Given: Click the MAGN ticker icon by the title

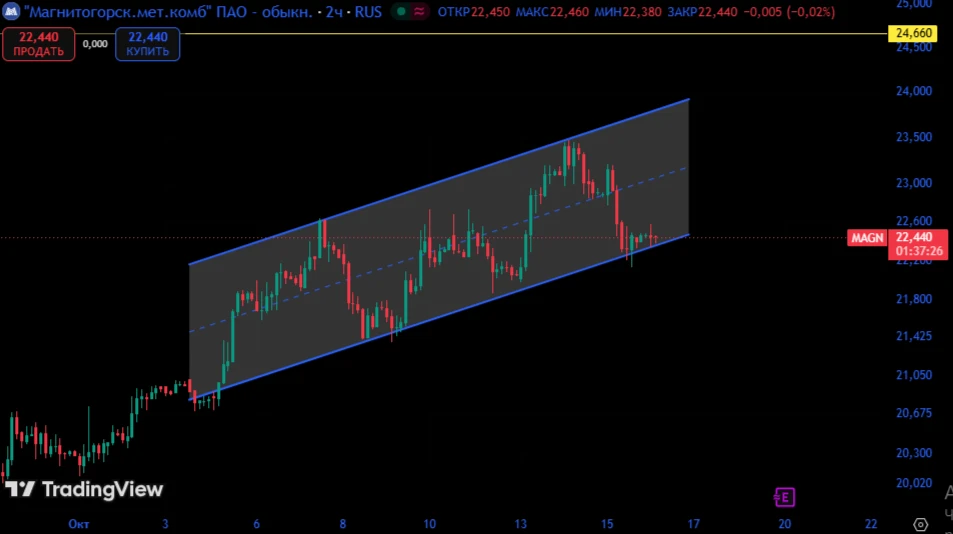Looking at the screenshot, I should pos(11,11).
